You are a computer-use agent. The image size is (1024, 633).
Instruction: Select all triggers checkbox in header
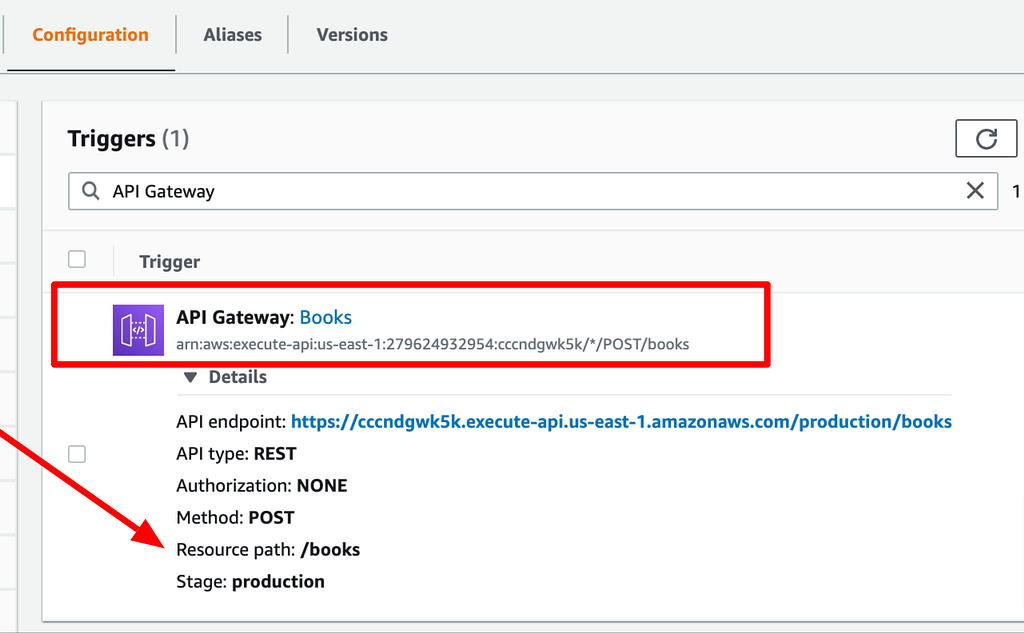77,259
